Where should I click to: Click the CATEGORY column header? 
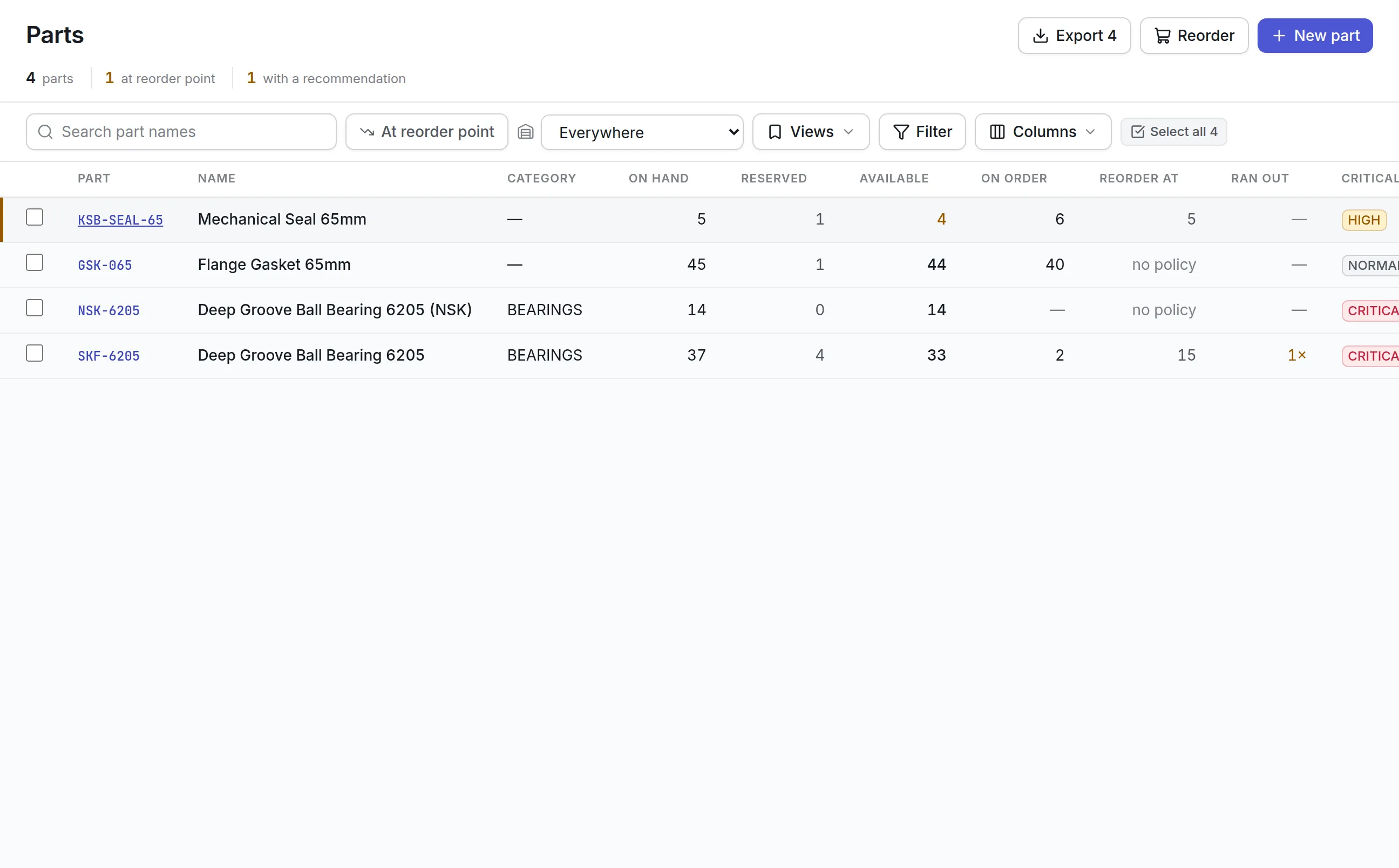(x=541, y=179)
